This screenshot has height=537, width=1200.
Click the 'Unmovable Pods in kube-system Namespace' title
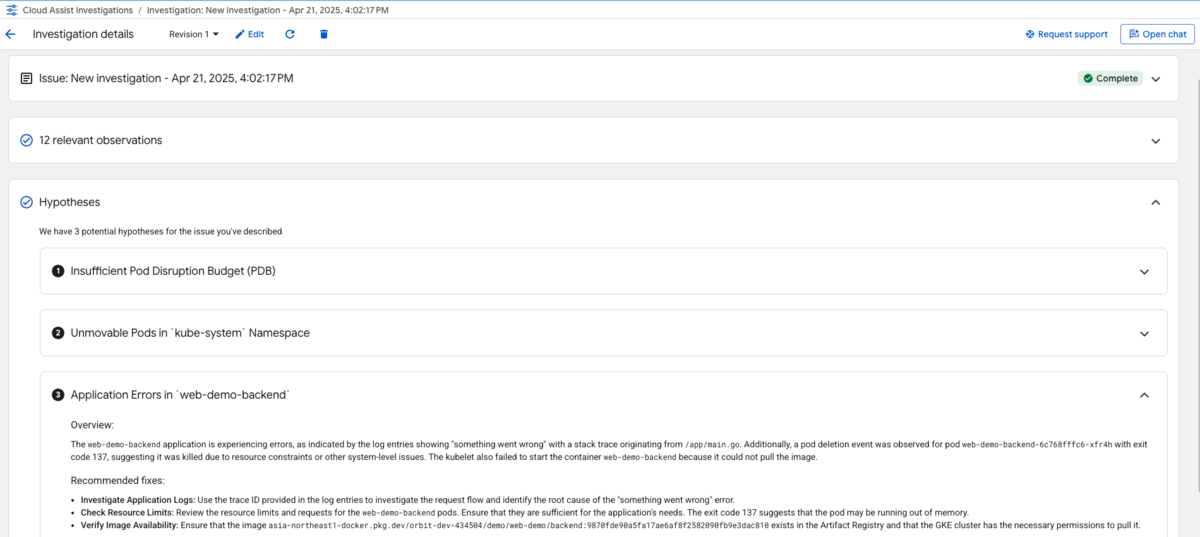190,333
